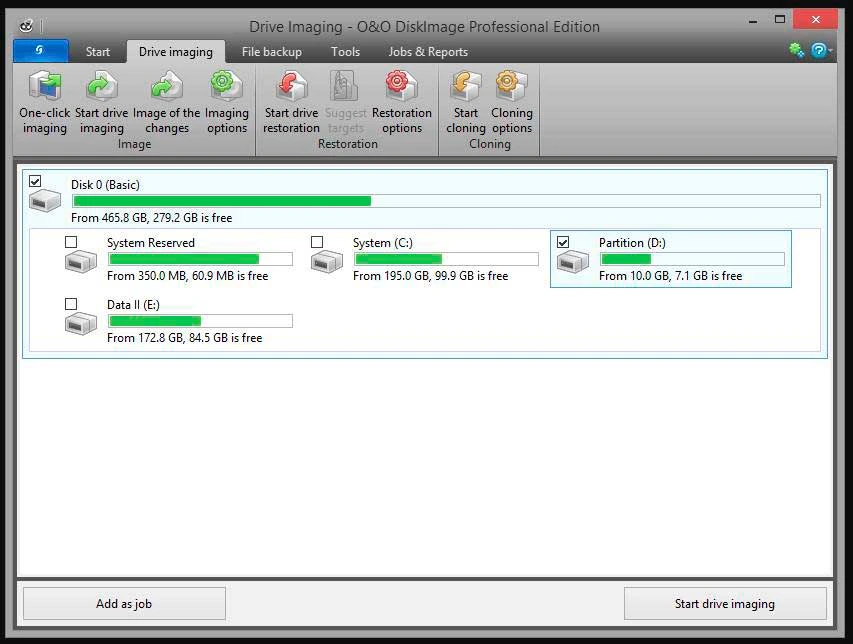
Task: Click the green settings gear icon
Action: [x=796, y=51]
